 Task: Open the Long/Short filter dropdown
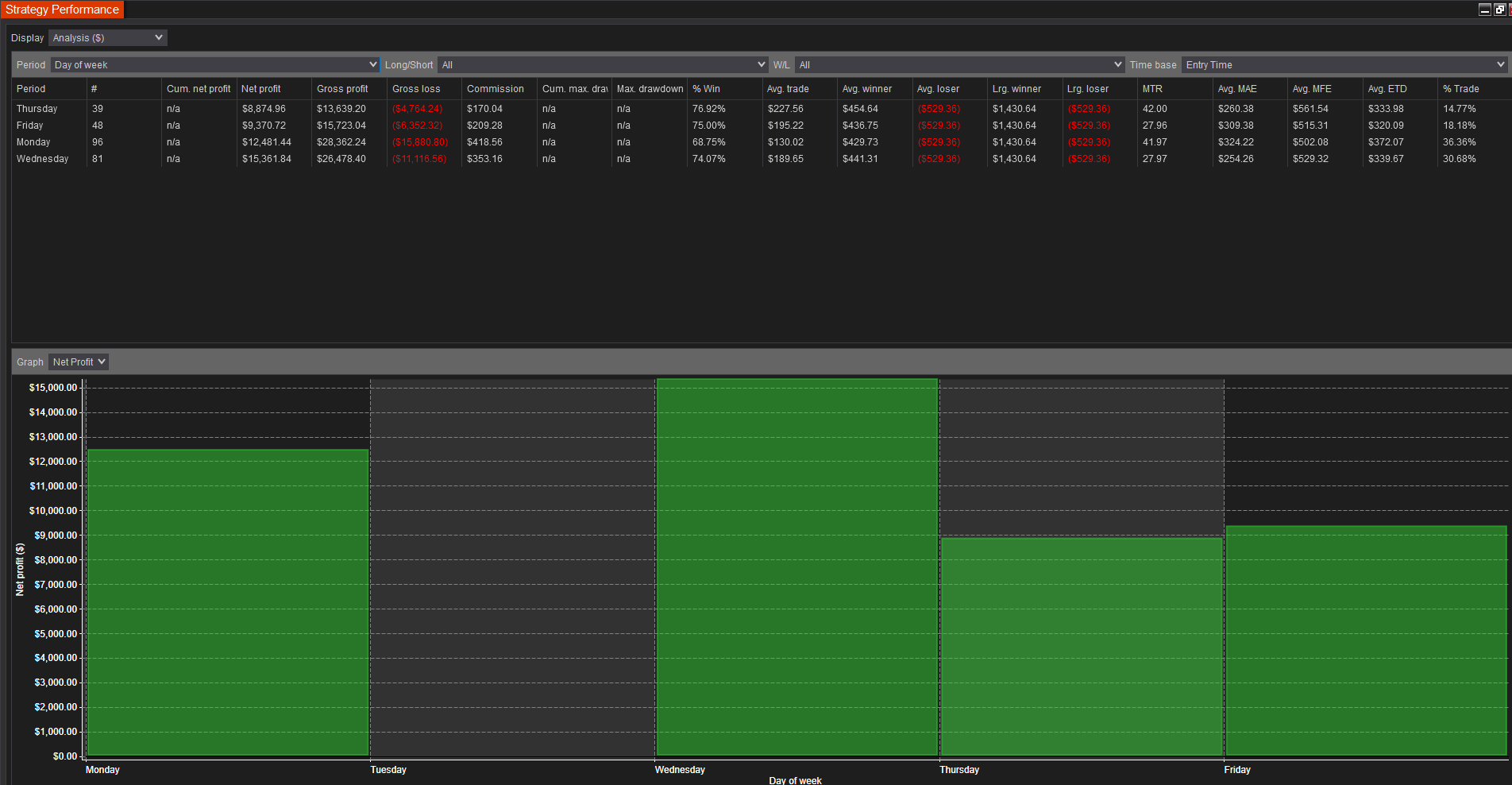[602, 65]
